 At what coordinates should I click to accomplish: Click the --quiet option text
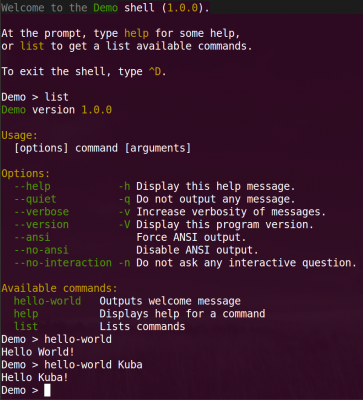click(35, 199)
